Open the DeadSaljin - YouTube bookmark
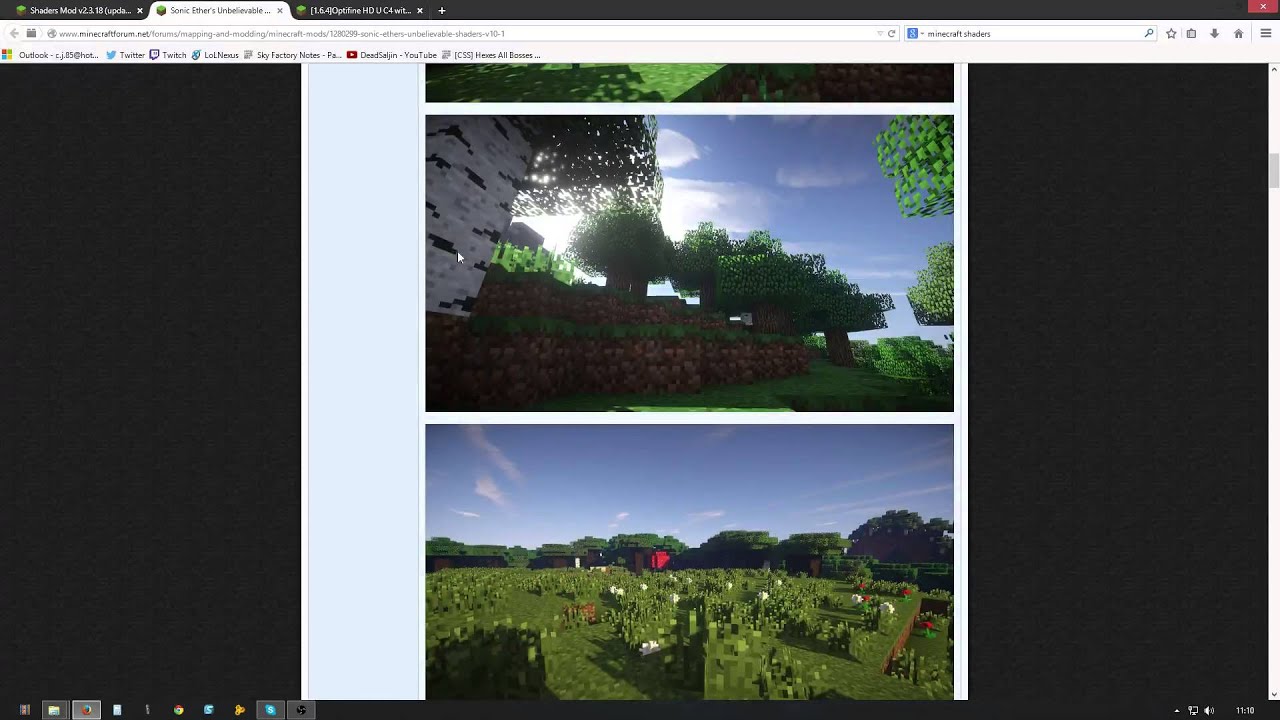The height and width of the screenshot is (720, 1280). point(392,55)
